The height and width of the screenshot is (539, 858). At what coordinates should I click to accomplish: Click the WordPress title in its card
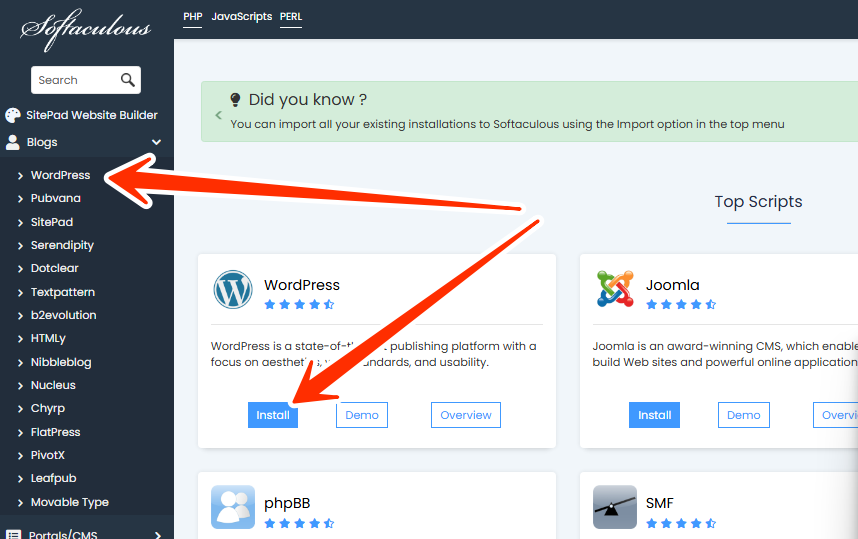click(302, 285)
